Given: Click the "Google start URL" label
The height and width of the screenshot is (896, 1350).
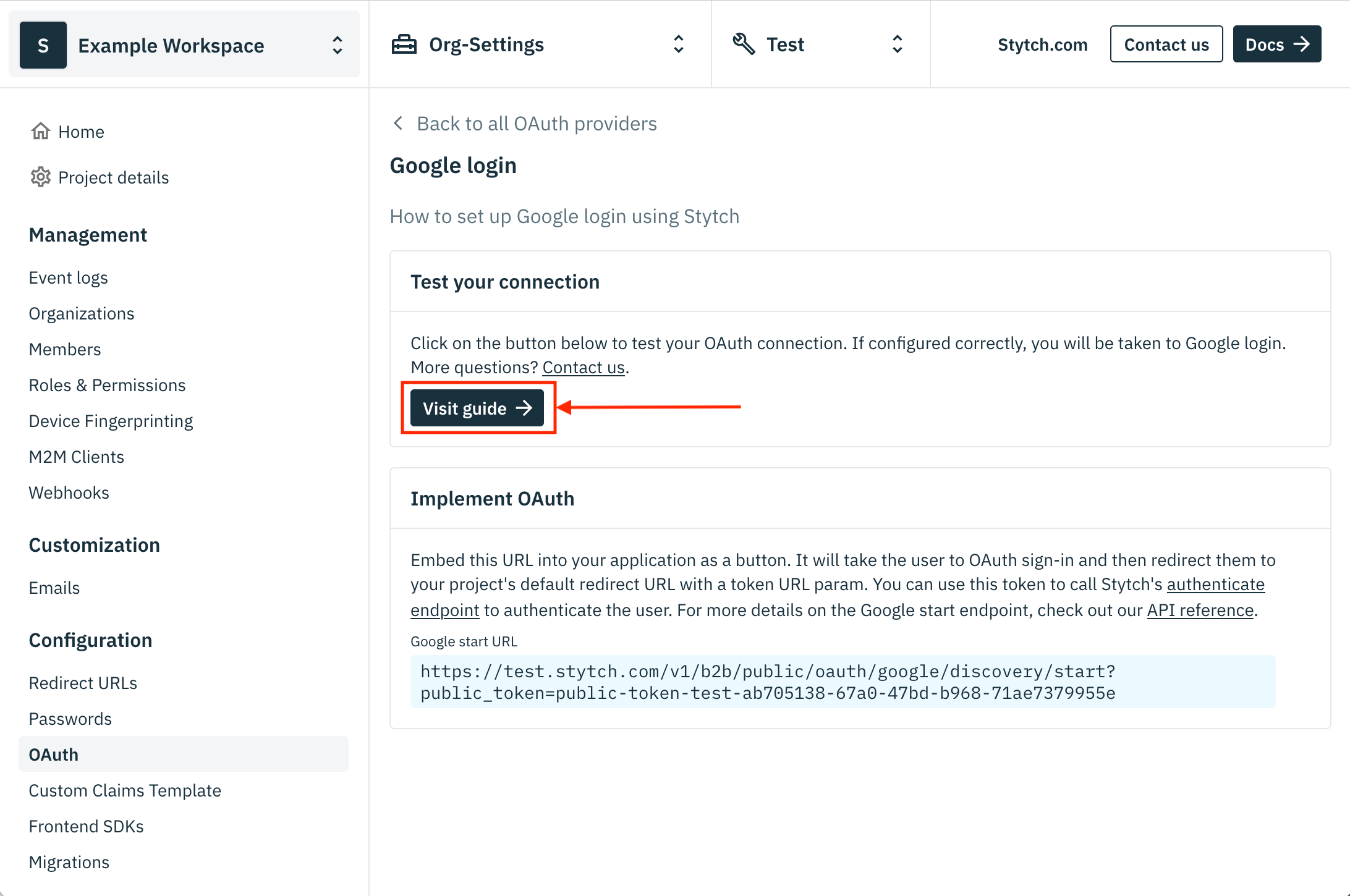Looking at the screenshot, I should point(464,641).
